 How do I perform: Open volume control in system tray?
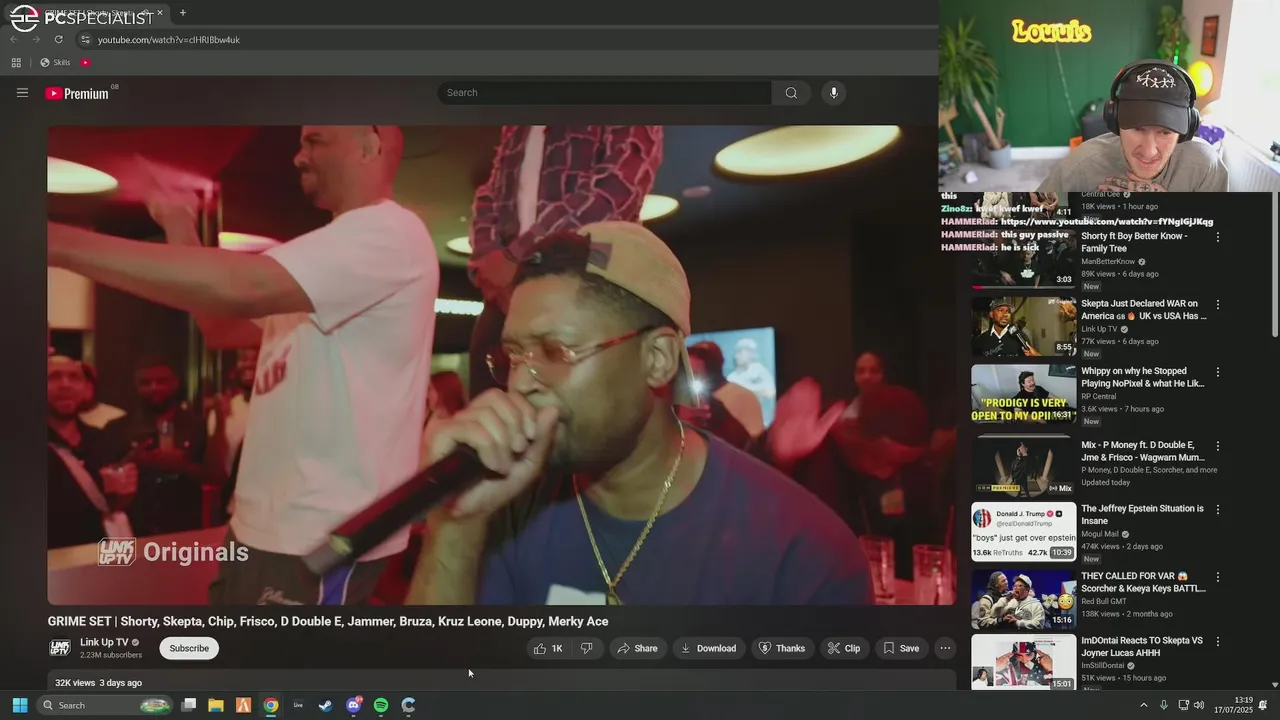click(1198, 705)
